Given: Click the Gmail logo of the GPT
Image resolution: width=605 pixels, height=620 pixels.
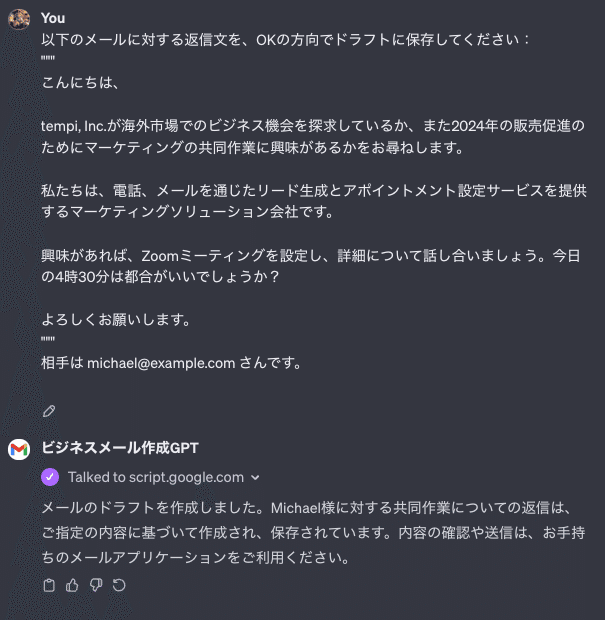Looking at the screenshot, I should click(x=19, y=450).
